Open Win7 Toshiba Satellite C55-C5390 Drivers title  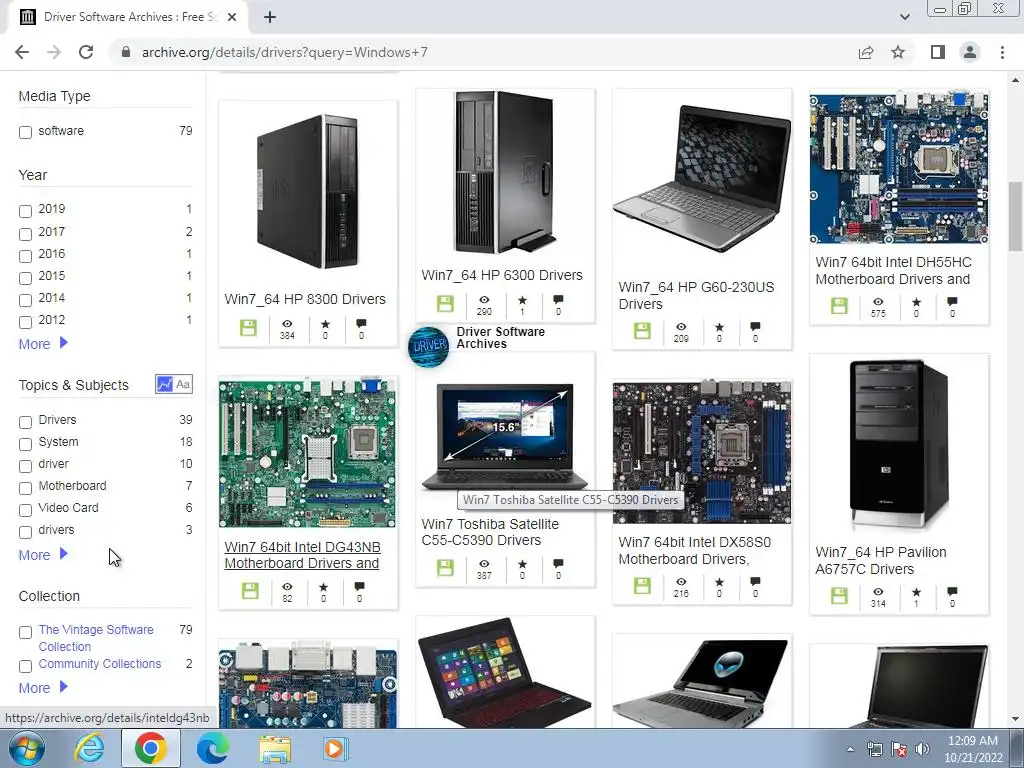tap(490, 532)
